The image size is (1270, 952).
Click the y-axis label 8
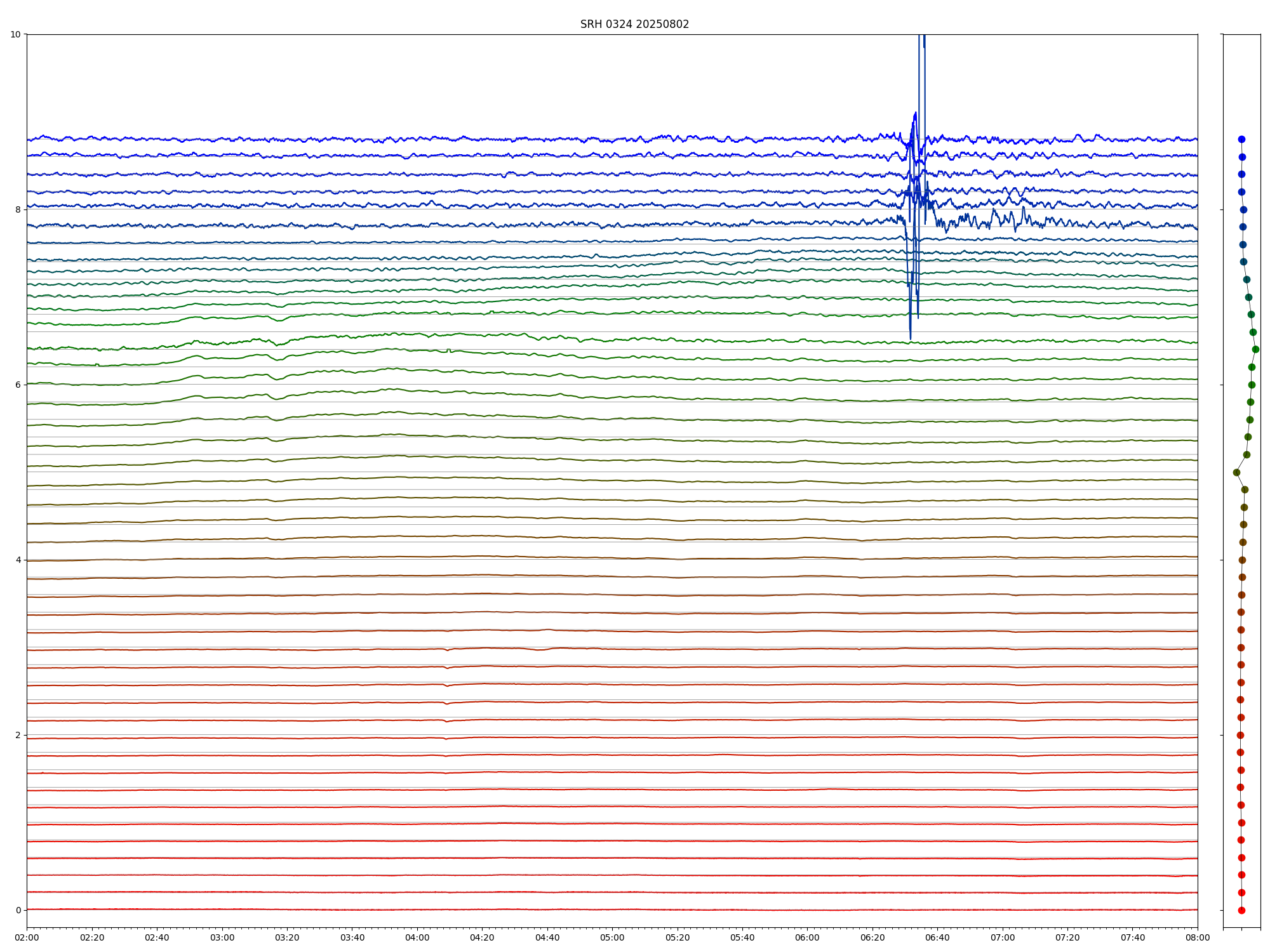coord(18,209)
